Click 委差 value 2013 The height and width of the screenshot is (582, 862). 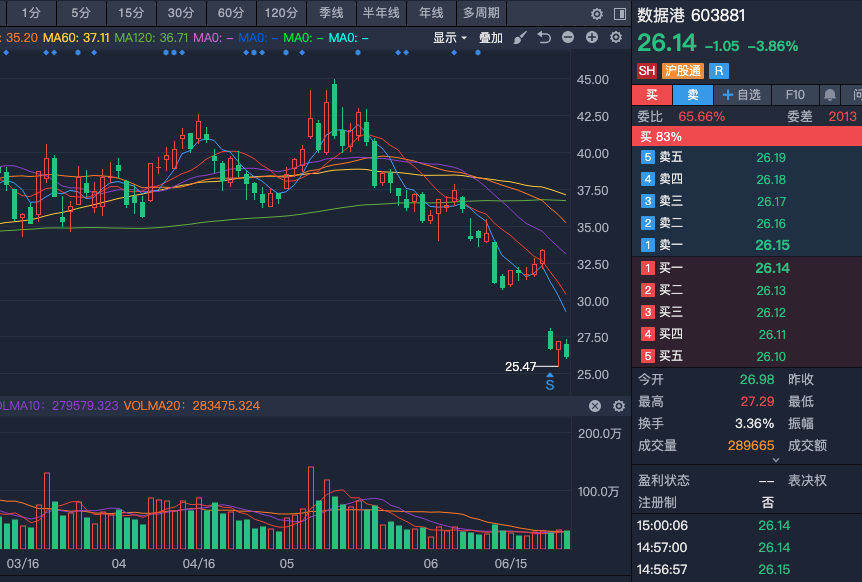[x=842, y=117]
